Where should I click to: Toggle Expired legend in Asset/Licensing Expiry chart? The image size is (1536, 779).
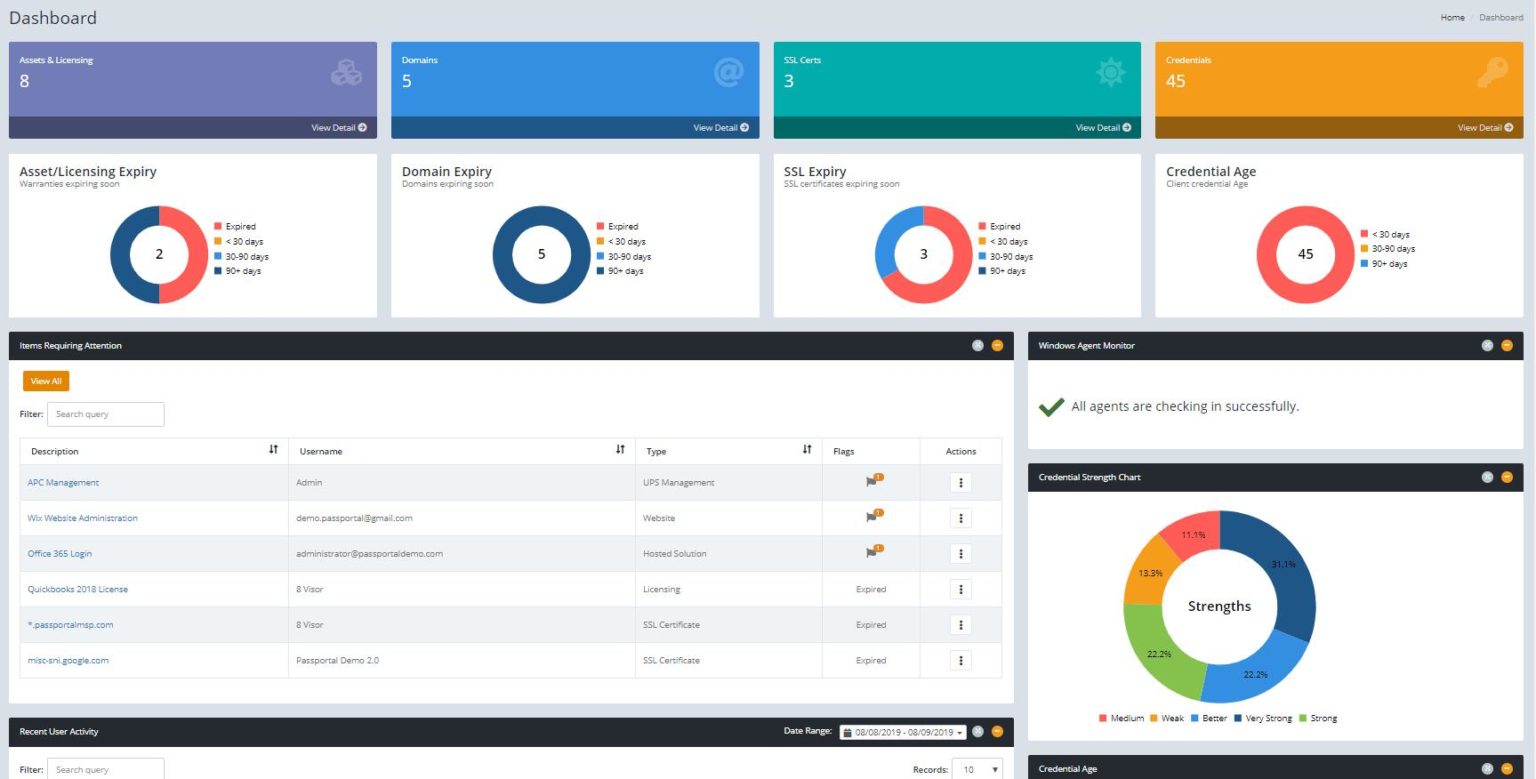pos(235,227)
